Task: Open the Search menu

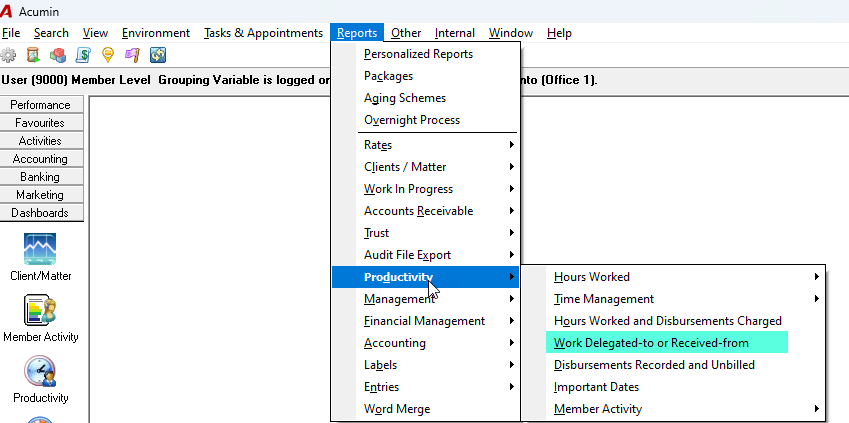Action: click(x=51, y=33)
